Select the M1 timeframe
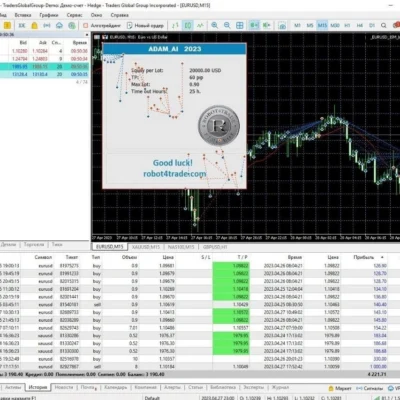400x400 pixels. 297,25
